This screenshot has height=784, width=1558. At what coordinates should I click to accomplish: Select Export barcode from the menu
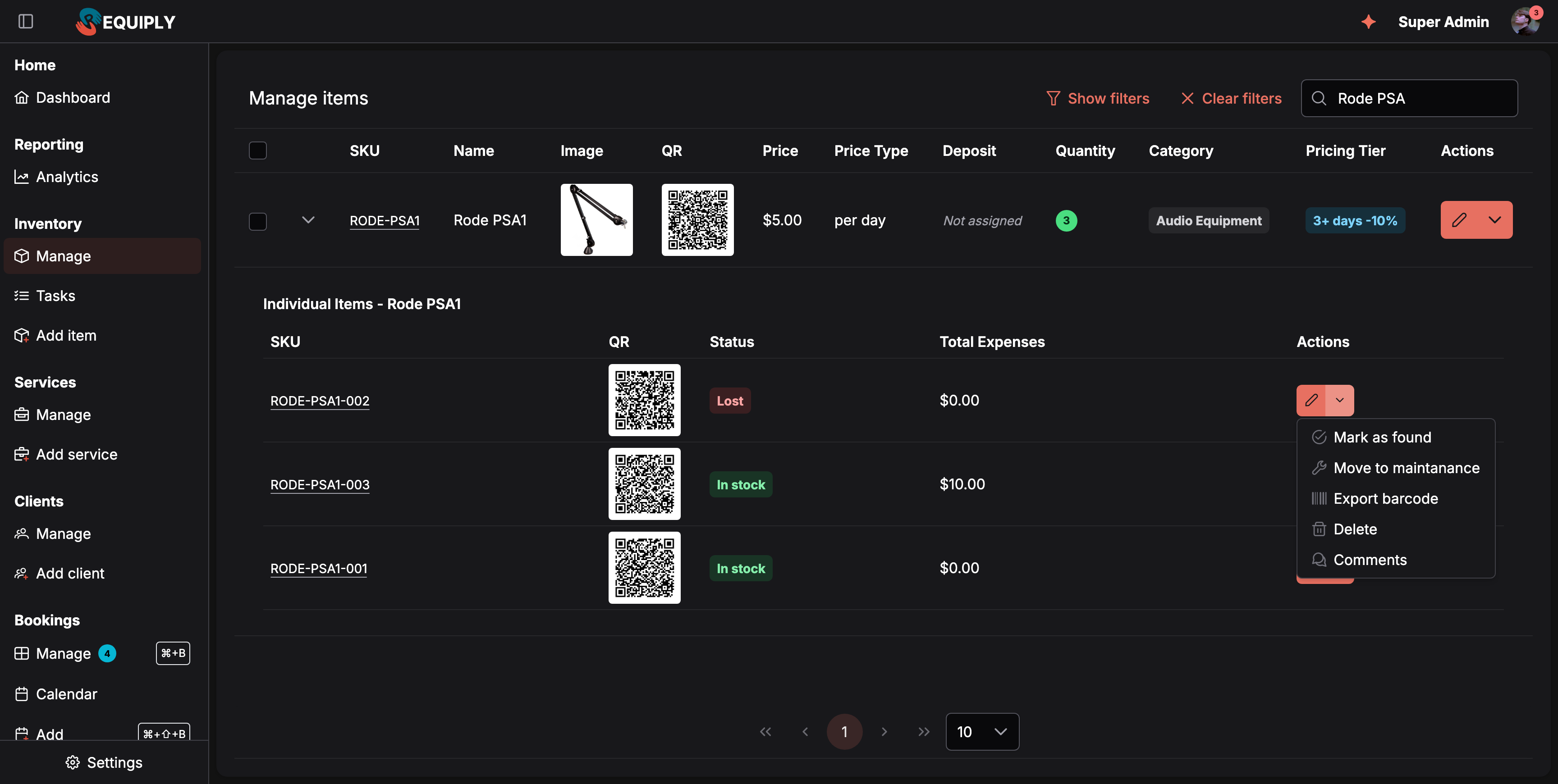1396,499
